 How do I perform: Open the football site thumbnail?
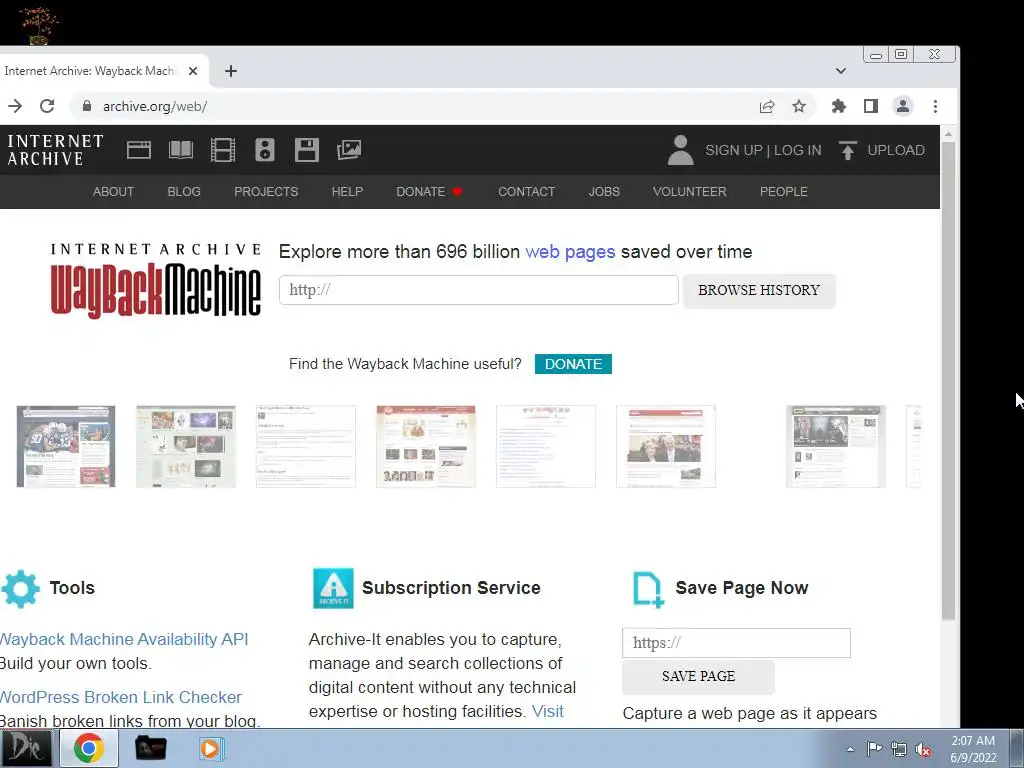[66, 447]
